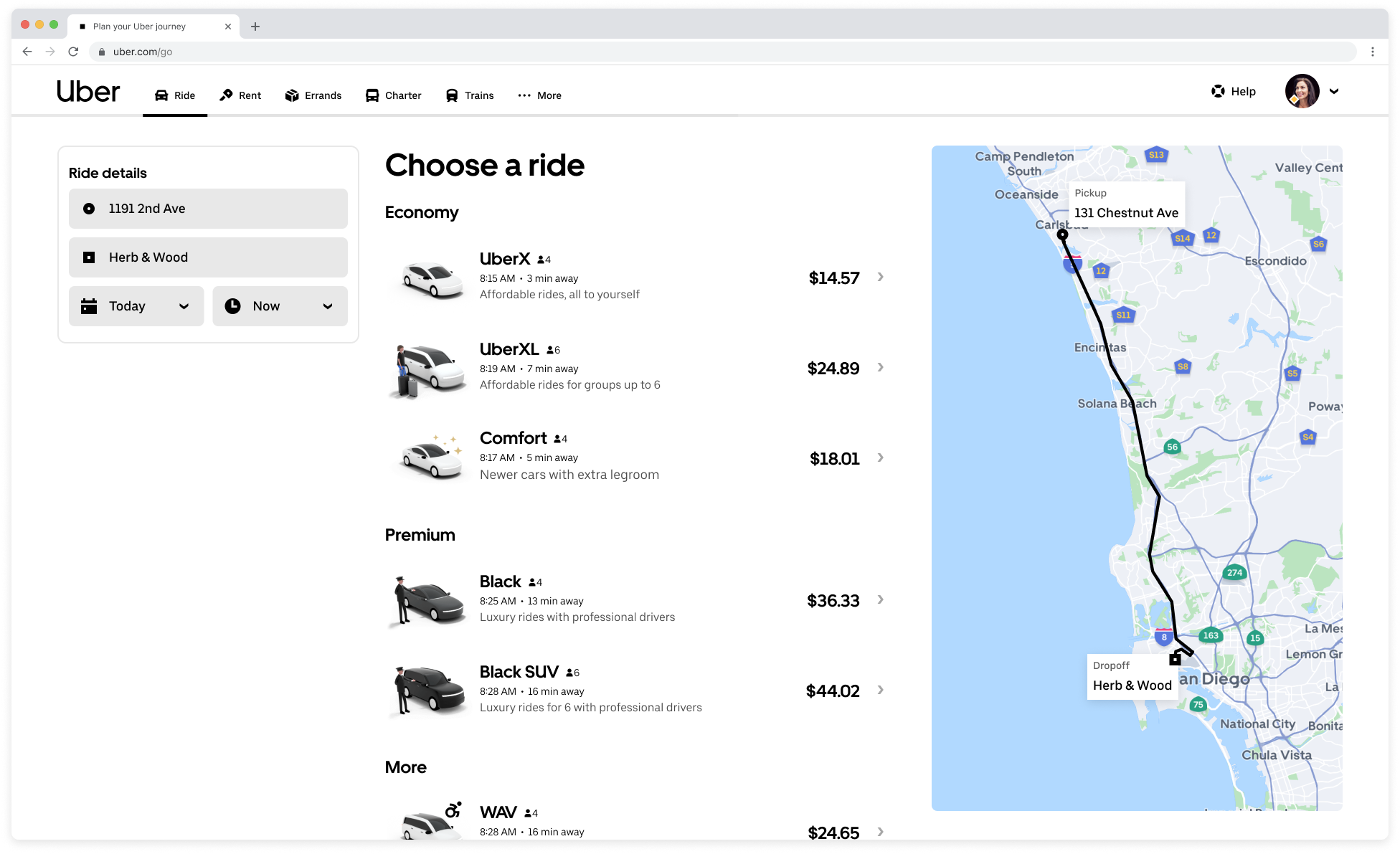The height and width of the screenshot is (854, 1400).
Task: Choose the Black ride title
Action: (501, 582)
